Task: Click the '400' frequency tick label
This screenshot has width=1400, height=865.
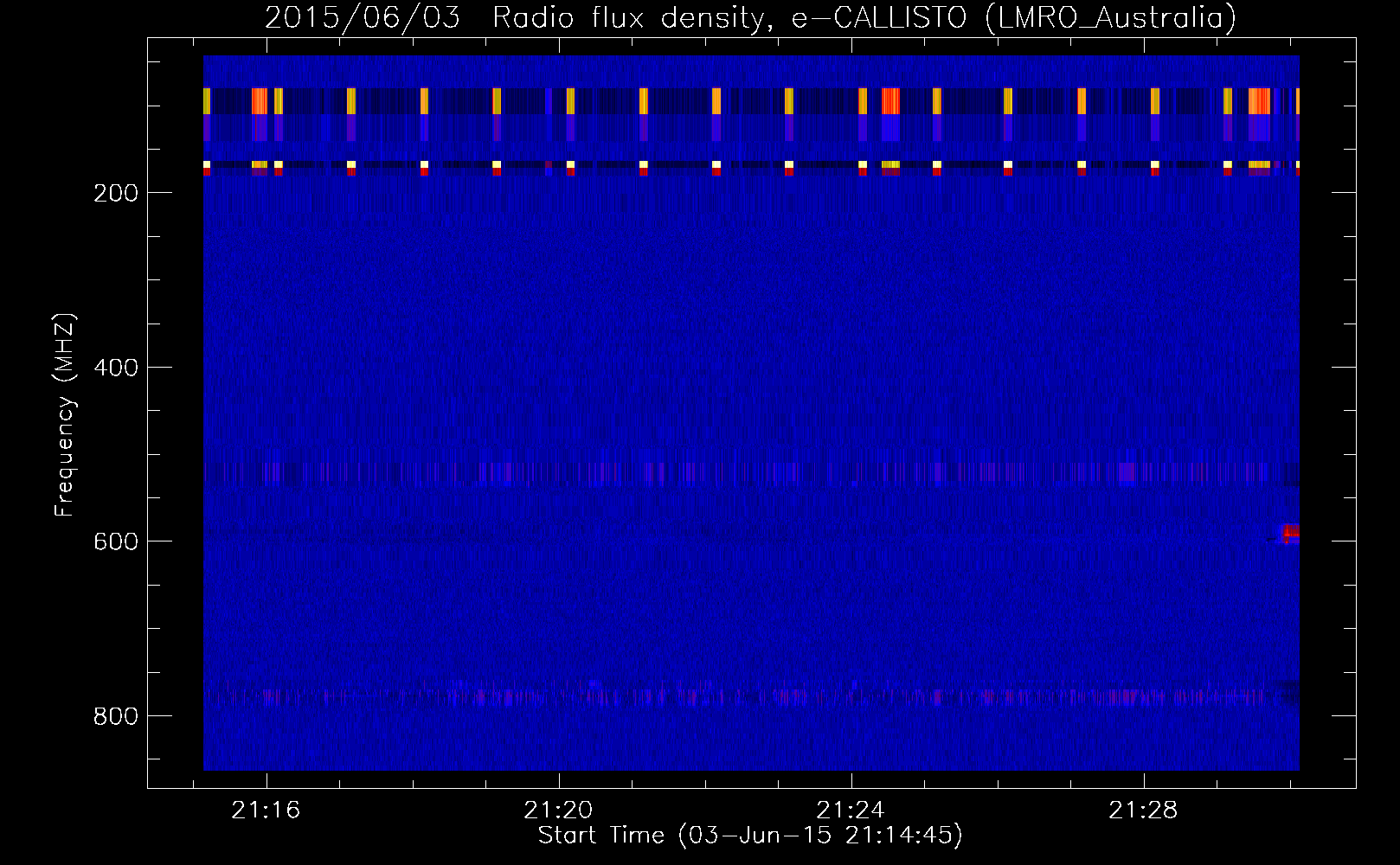Action: pyautogui.click(x=116, y=368)
